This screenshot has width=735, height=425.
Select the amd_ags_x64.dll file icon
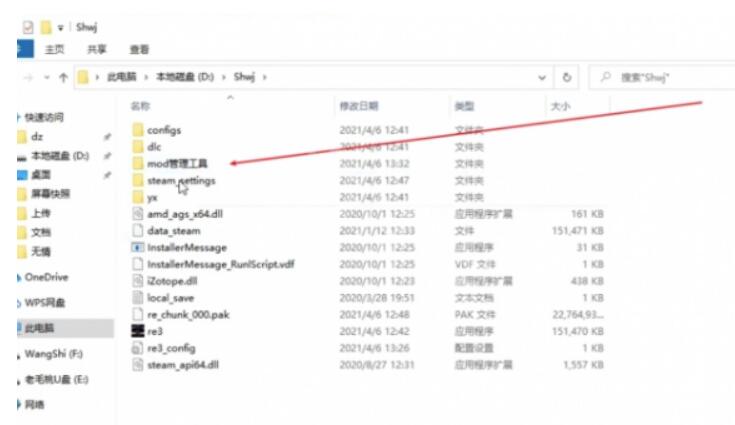[137, 214]
